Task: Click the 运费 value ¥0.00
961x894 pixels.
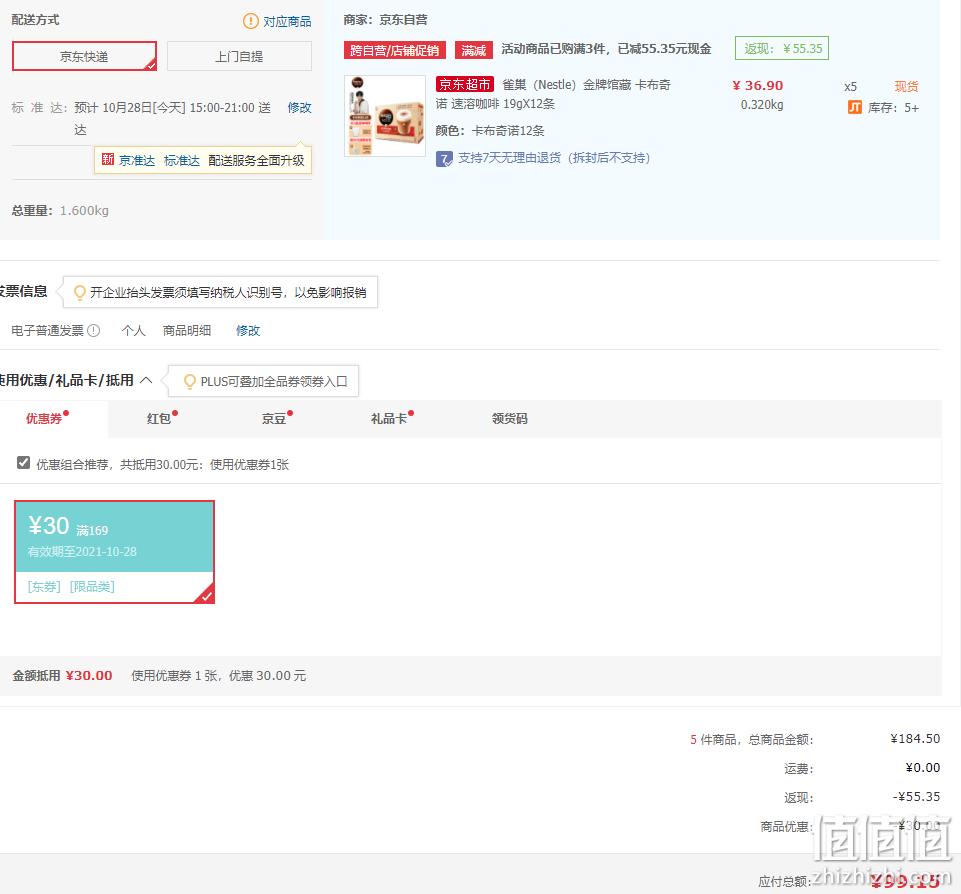Action: (x=923, y=767)
